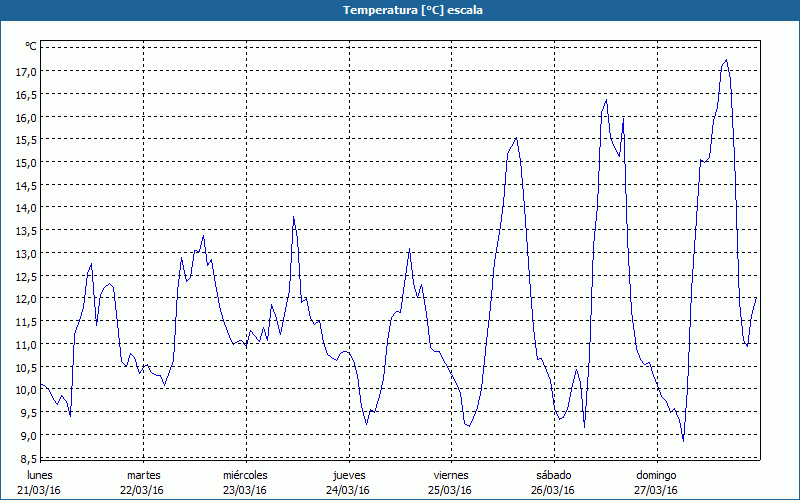
Task: Click the 'jueves' day label
Action: click(x=349, y=476)
